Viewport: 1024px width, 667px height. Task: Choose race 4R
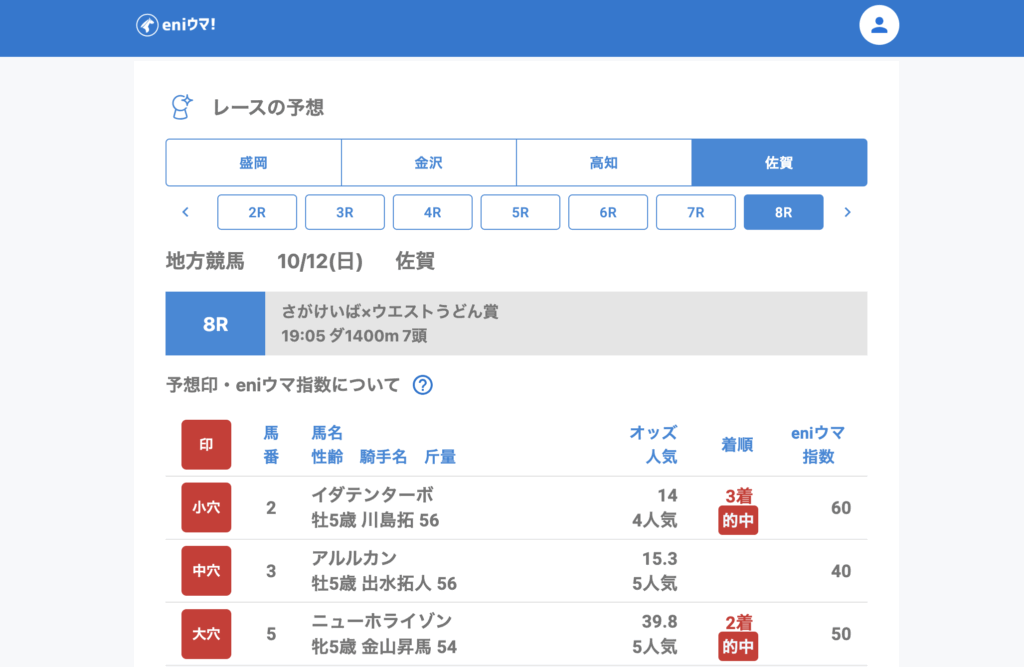pos(432,212)
